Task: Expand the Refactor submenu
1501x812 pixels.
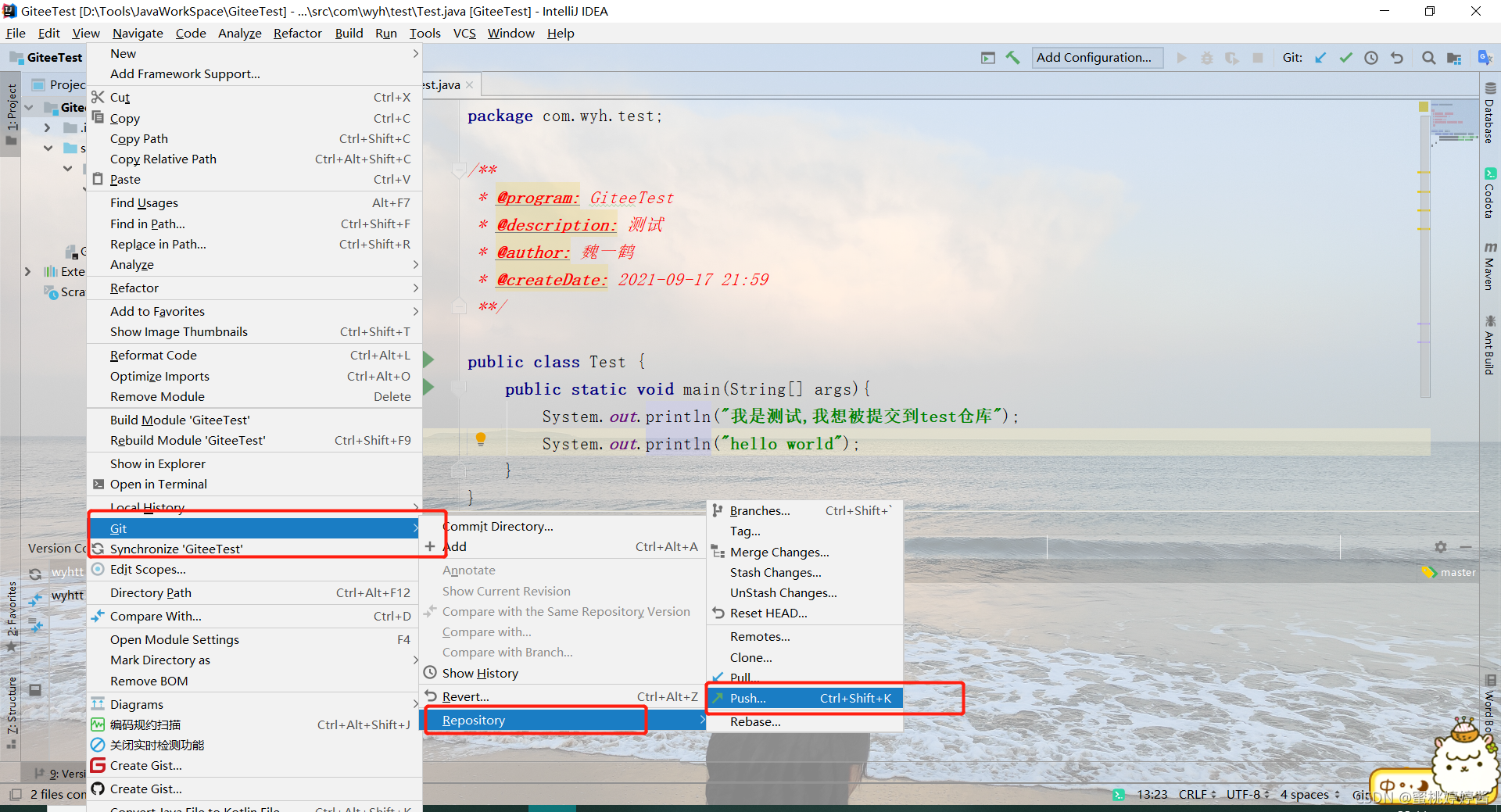Action: pyautogui.click(x=254, y=288)
